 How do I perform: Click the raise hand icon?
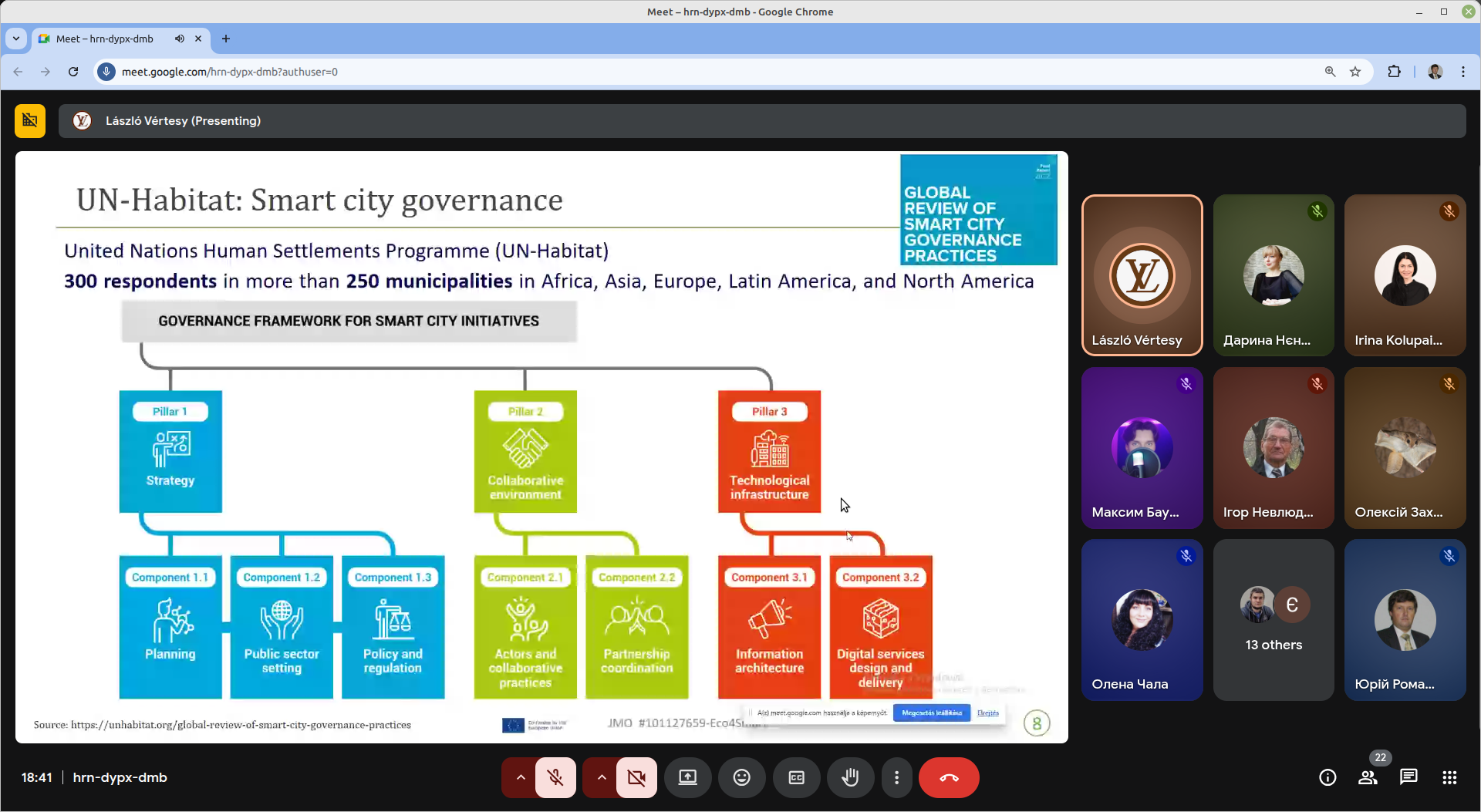coord(849,777)
